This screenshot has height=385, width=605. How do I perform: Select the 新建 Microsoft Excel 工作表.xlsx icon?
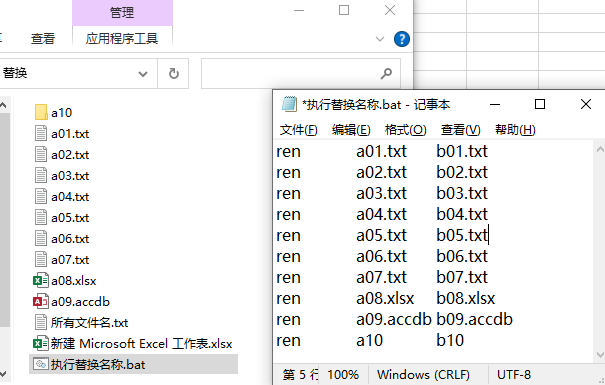pyautogui.click(x=41, y=343)
